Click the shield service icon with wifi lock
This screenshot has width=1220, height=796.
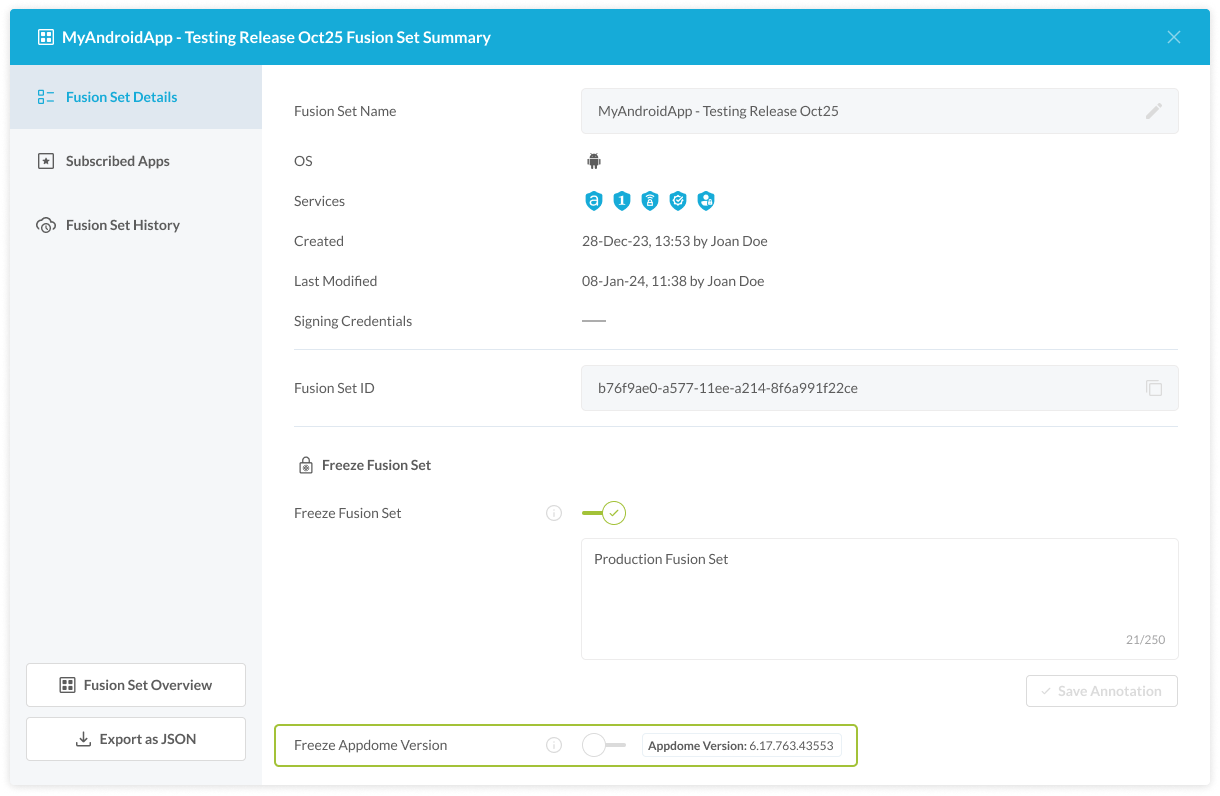click(x=650, y=201)
